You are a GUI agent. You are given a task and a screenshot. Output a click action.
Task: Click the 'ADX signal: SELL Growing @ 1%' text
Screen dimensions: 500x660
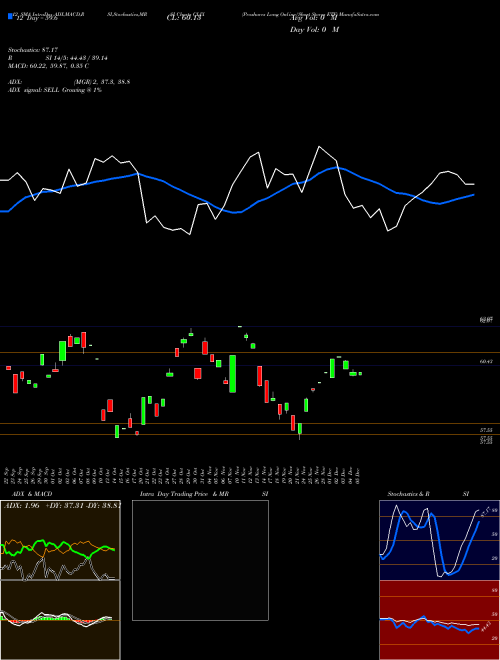[55, 90]
